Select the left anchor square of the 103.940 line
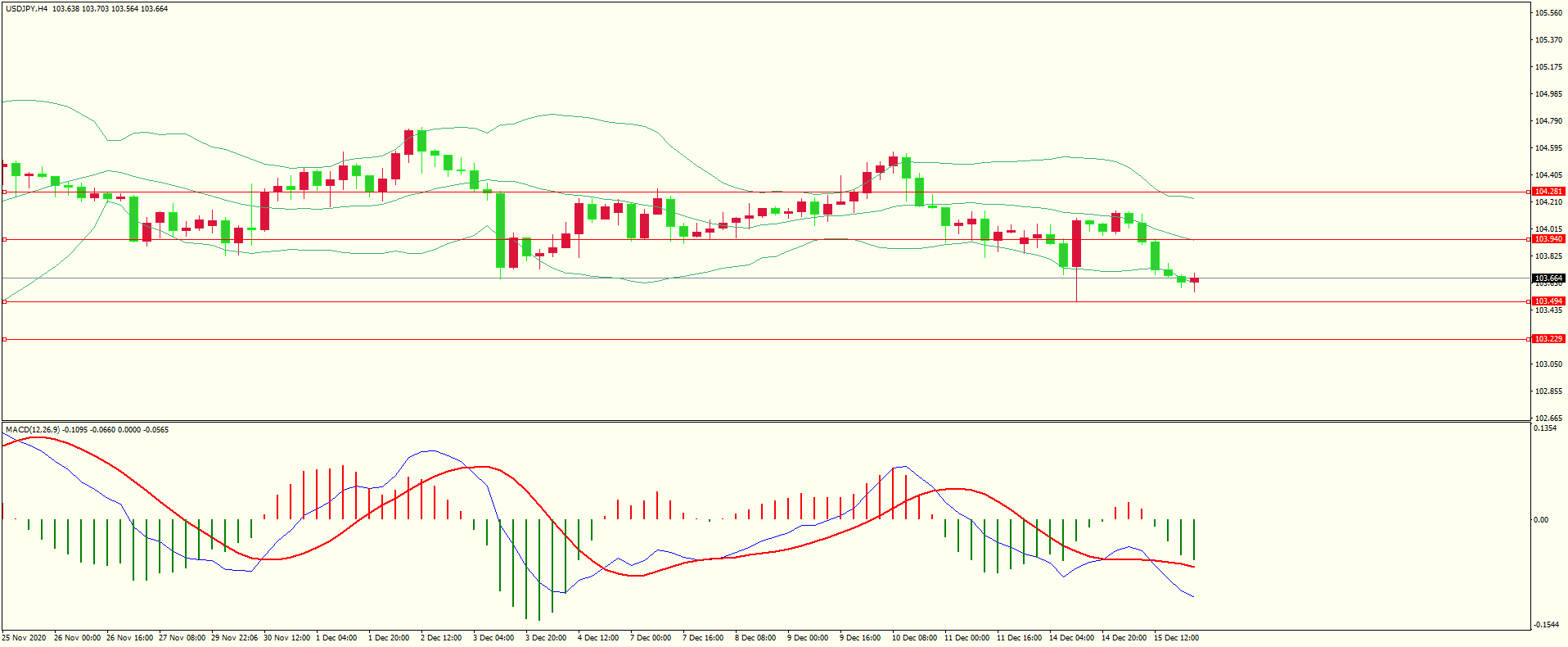The width and height of the screenshot is (1568, 647). point(4,240)
